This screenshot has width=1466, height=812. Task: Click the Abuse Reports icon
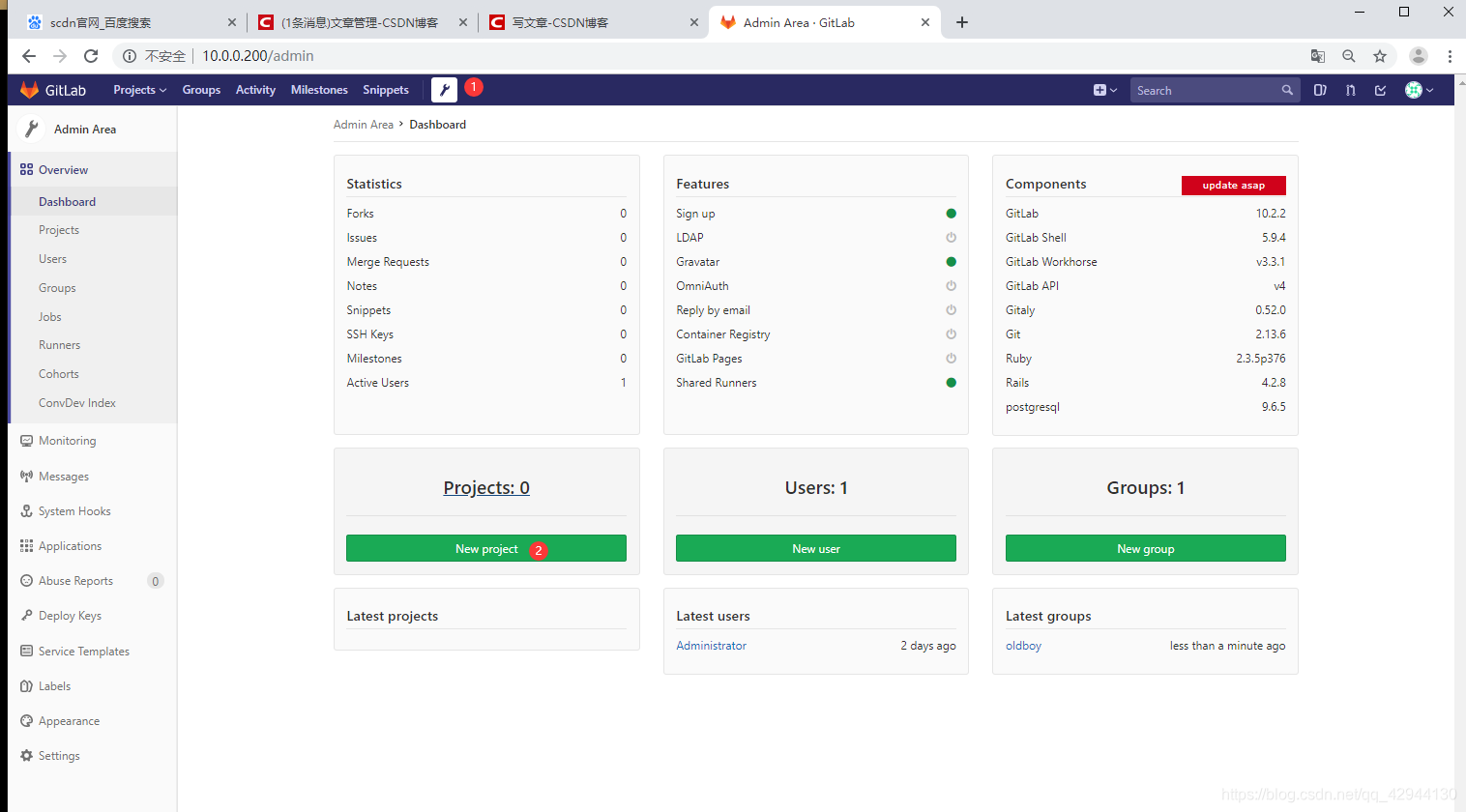click(26, 581)
